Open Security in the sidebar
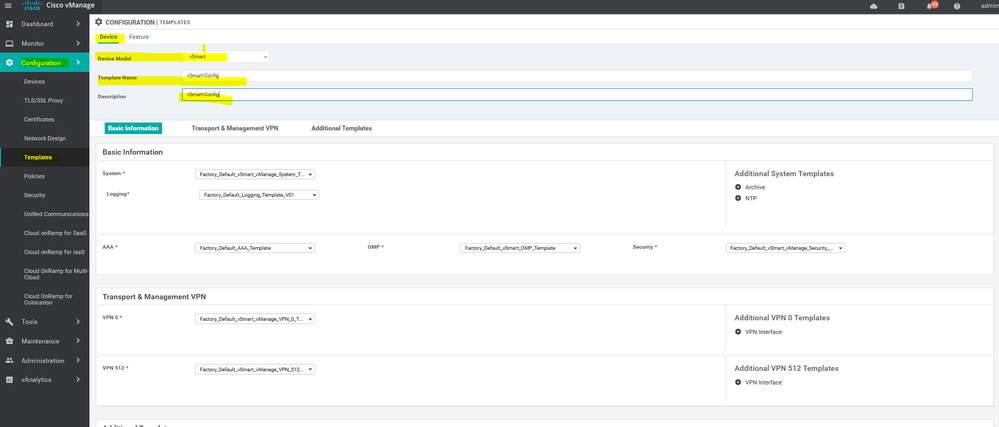The height and width of the screenshot is (427, 999). click(34, 195)
